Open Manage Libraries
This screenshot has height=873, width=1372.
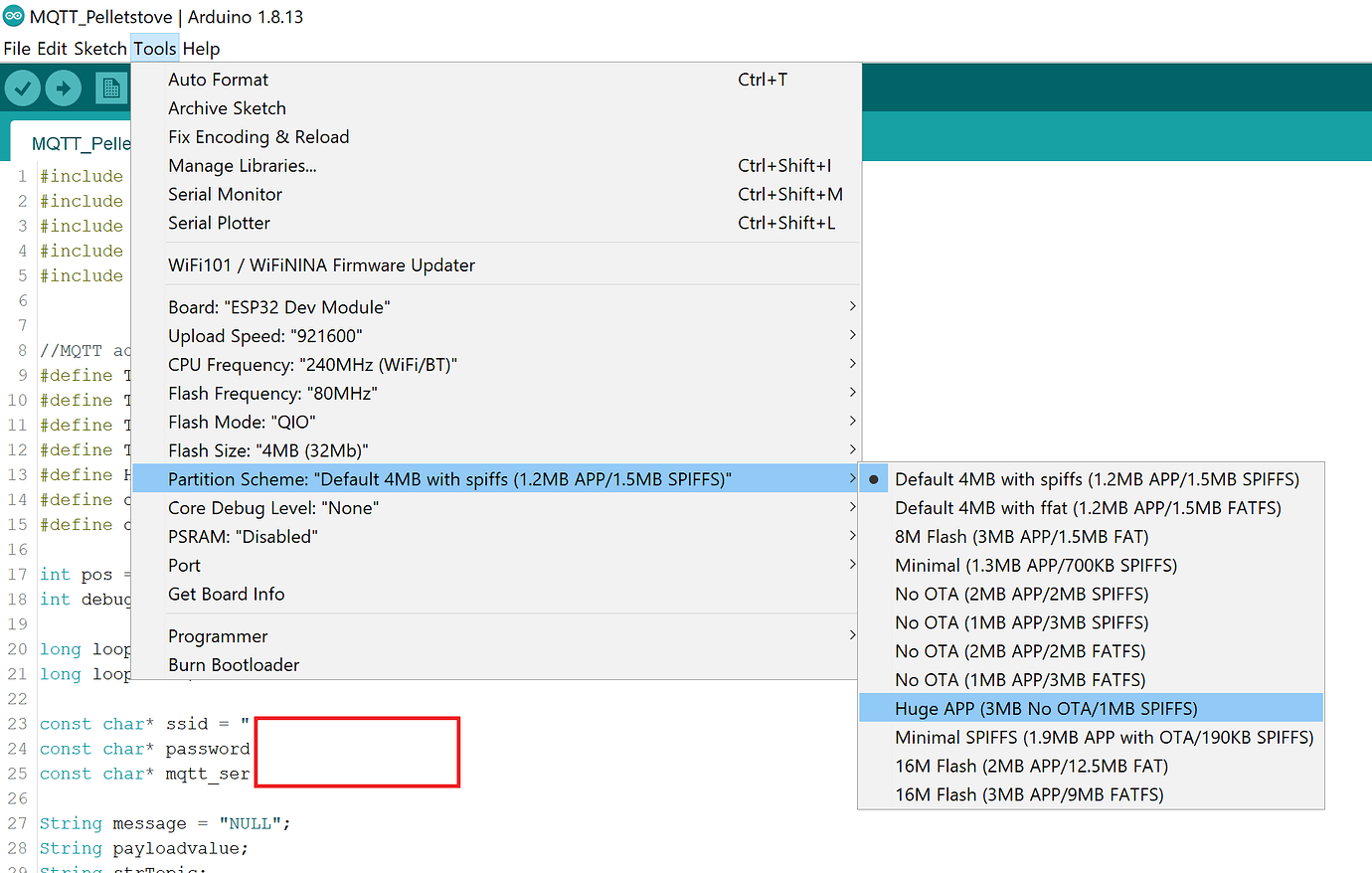[242, 165]
